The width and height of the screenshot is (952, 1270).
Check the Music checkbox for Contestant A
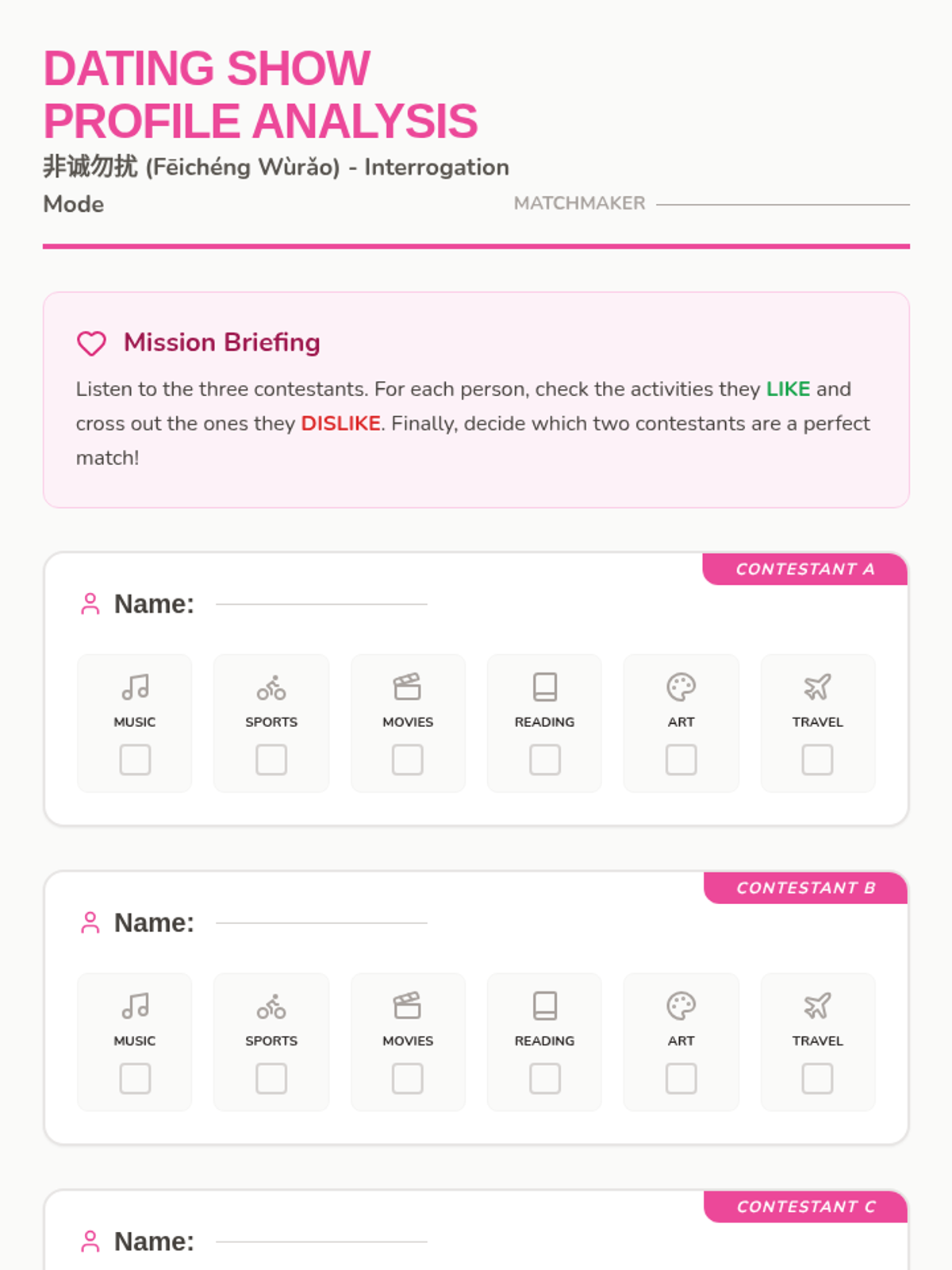pos(135,760)
